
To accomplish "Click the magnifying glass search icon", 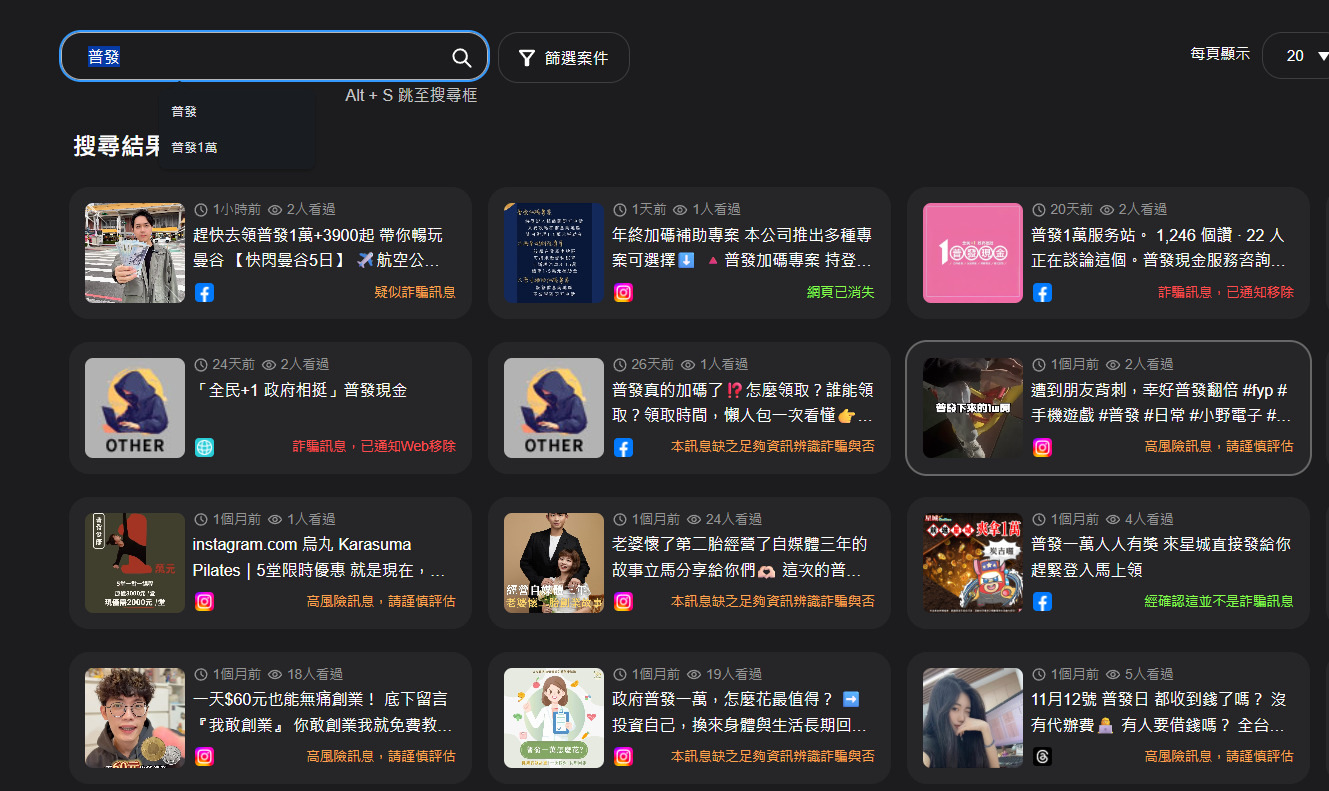I will point(461,58).
